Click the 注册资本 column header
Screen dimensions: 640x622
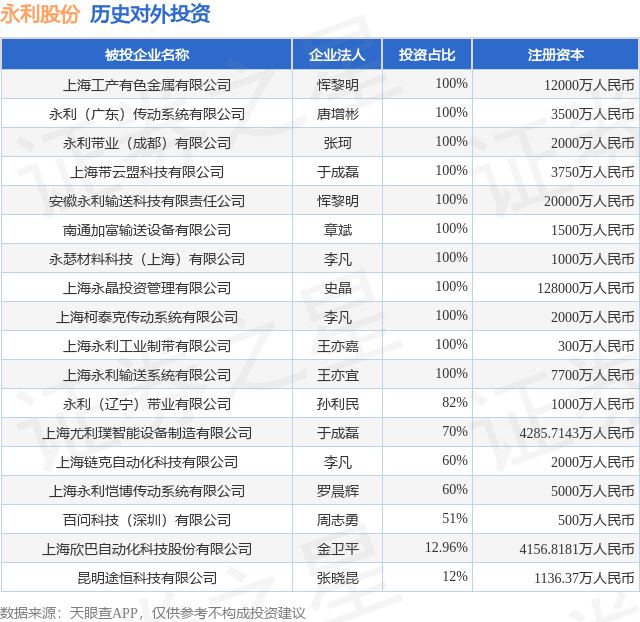point(556,55)
